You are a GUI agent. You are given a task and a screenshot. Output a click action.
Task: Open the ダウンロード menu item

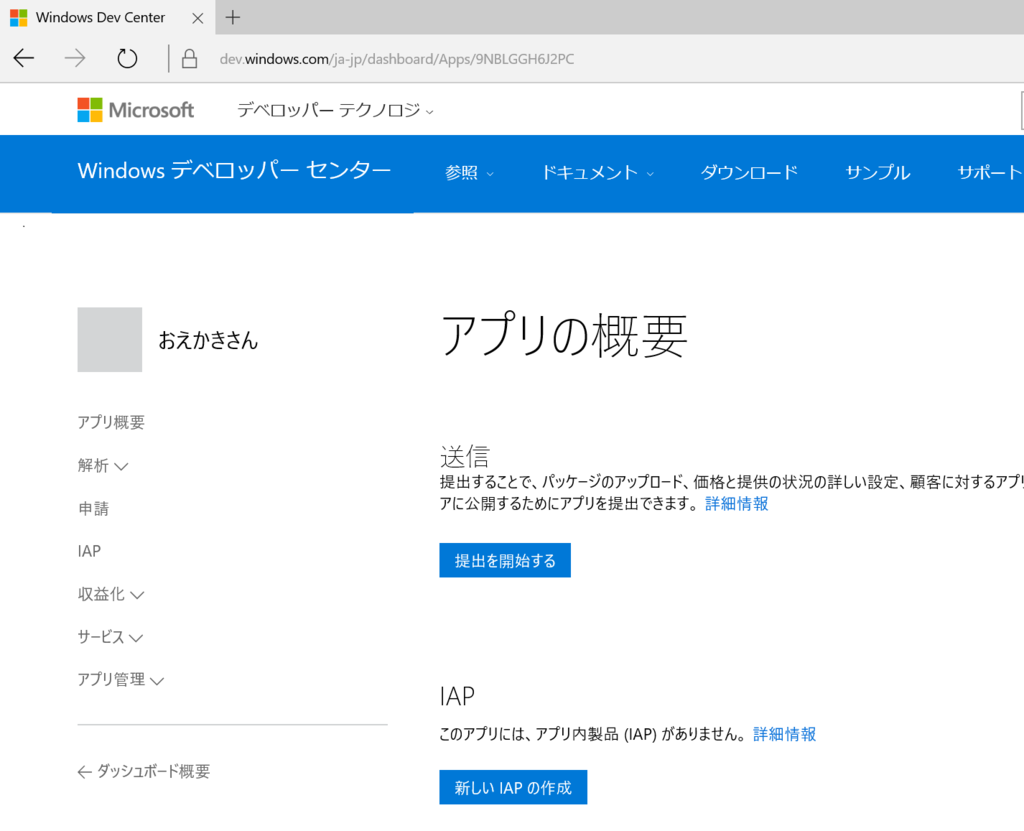pyautogui.click(x=749, y=172)
